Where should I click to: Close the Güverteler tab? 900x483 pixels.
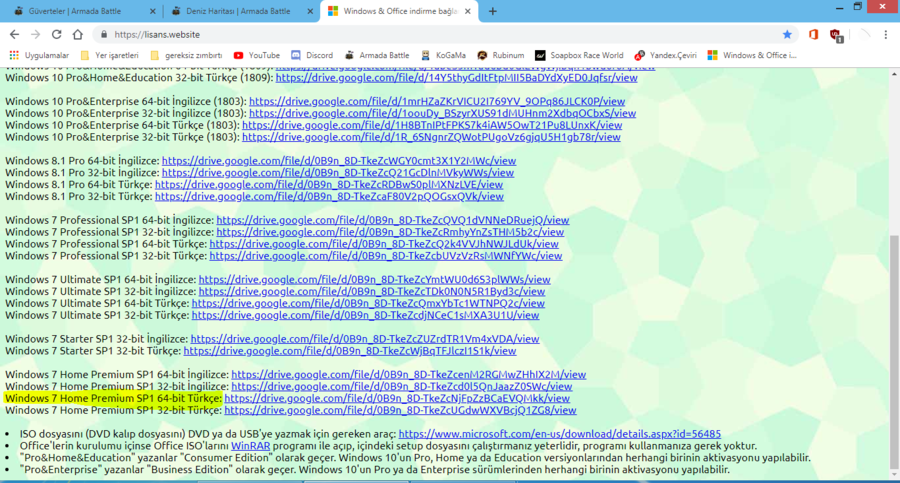tap(152, 11)
